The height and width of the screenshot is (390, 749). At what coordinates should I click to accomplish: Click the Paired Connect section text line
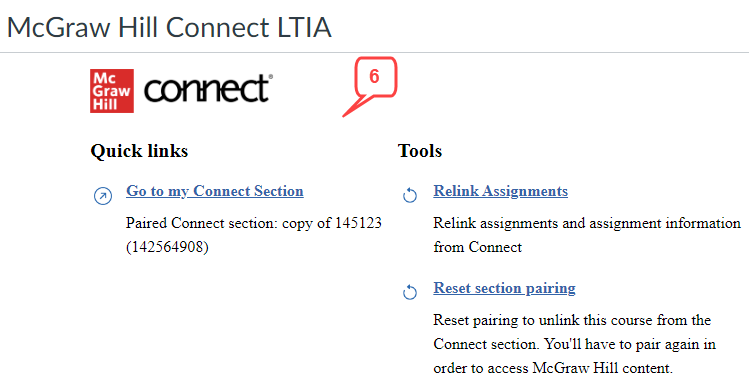[x=254, y=223]
